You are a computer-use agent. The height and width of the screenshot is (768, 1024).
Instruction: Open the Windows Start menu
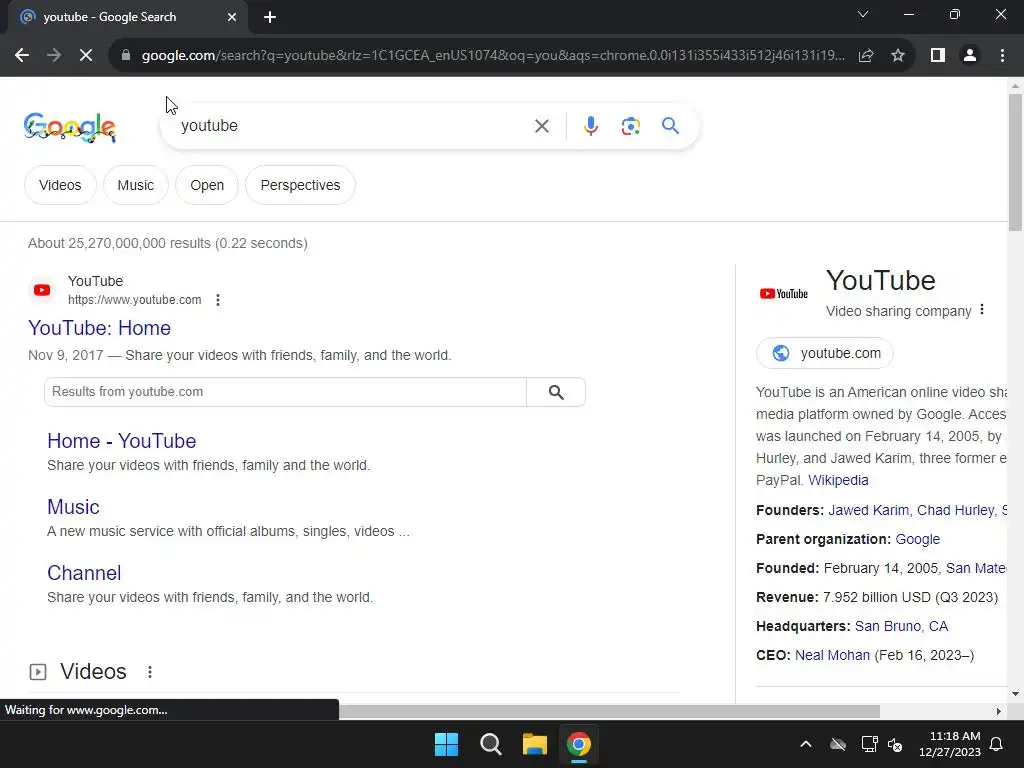(x=447, y=744)
